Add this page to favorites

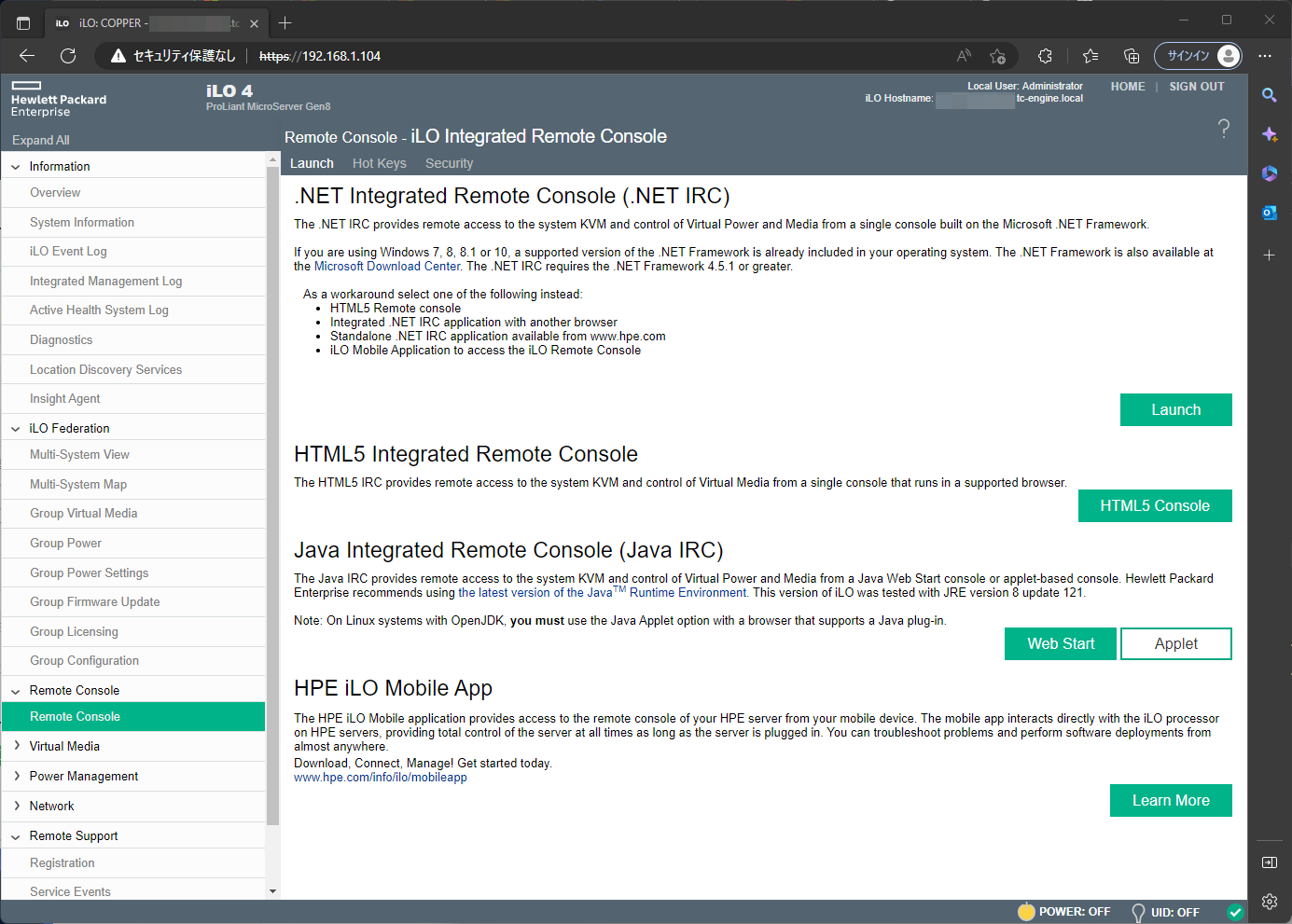[x=997, y=56]
